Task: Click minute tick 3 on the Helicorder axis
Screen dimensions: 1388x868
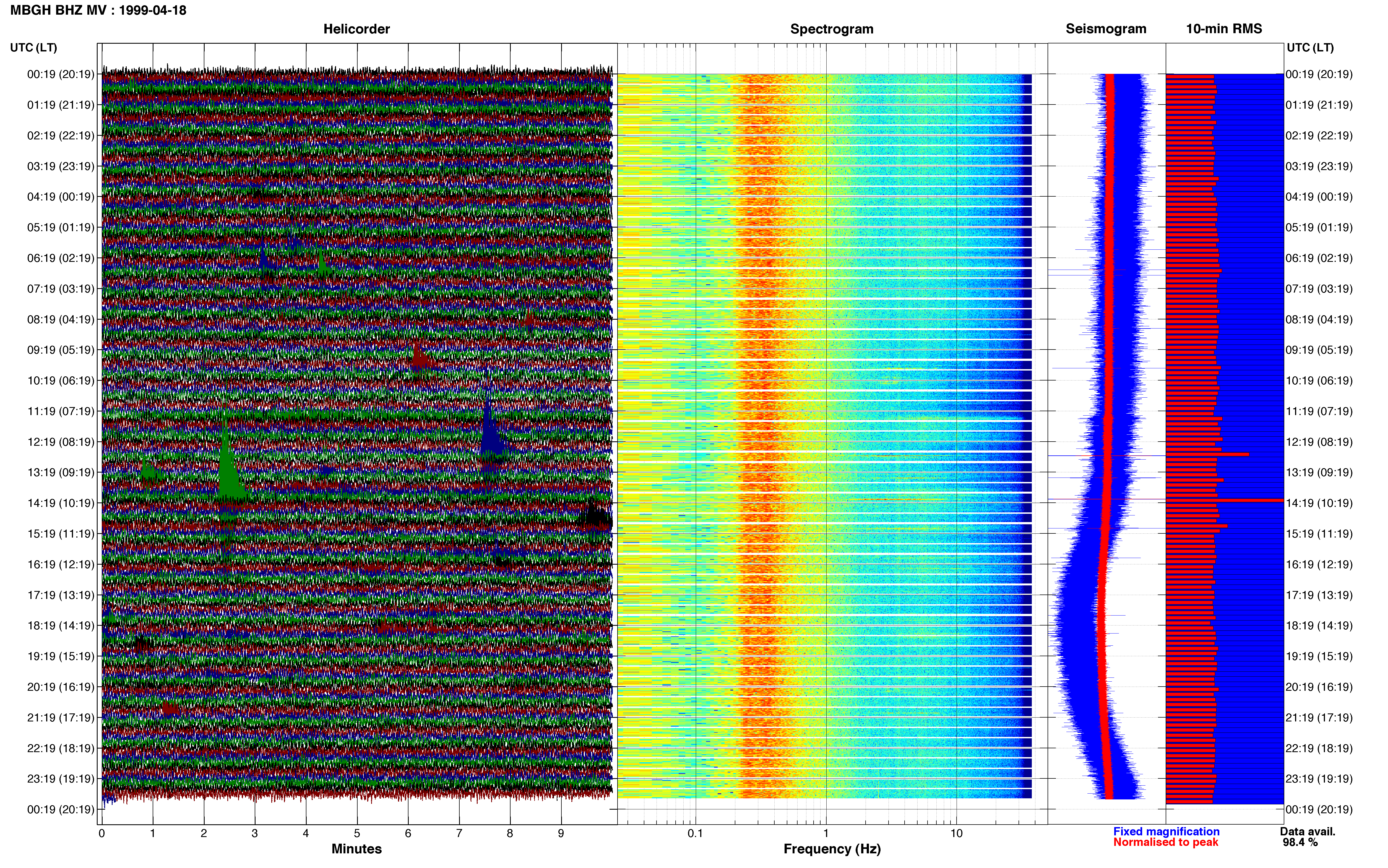Action: [255, 833]
